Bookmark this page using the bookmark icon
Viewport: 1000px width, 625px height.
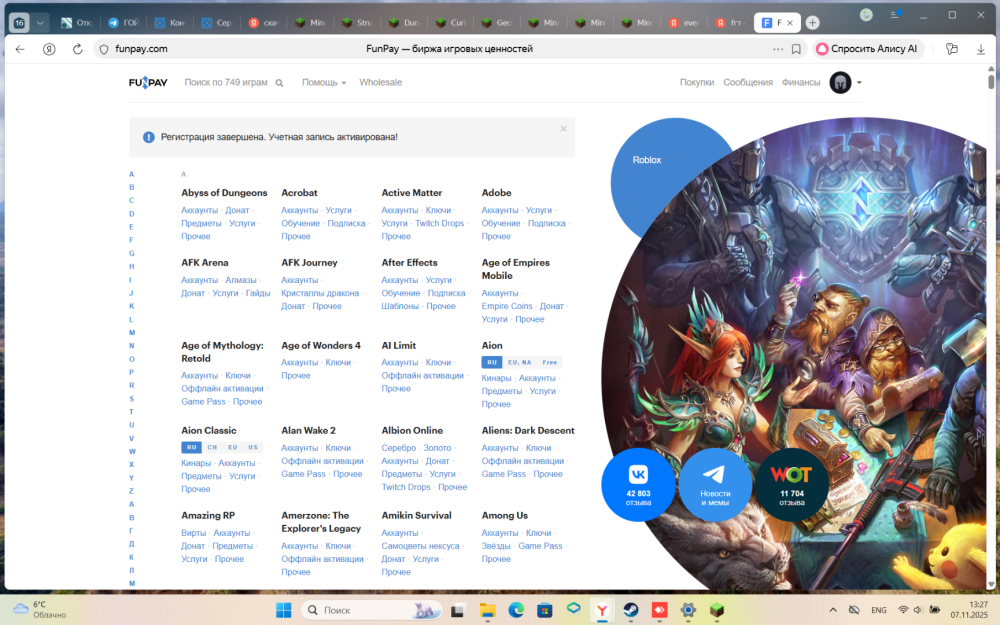click(x=796, y=49)
